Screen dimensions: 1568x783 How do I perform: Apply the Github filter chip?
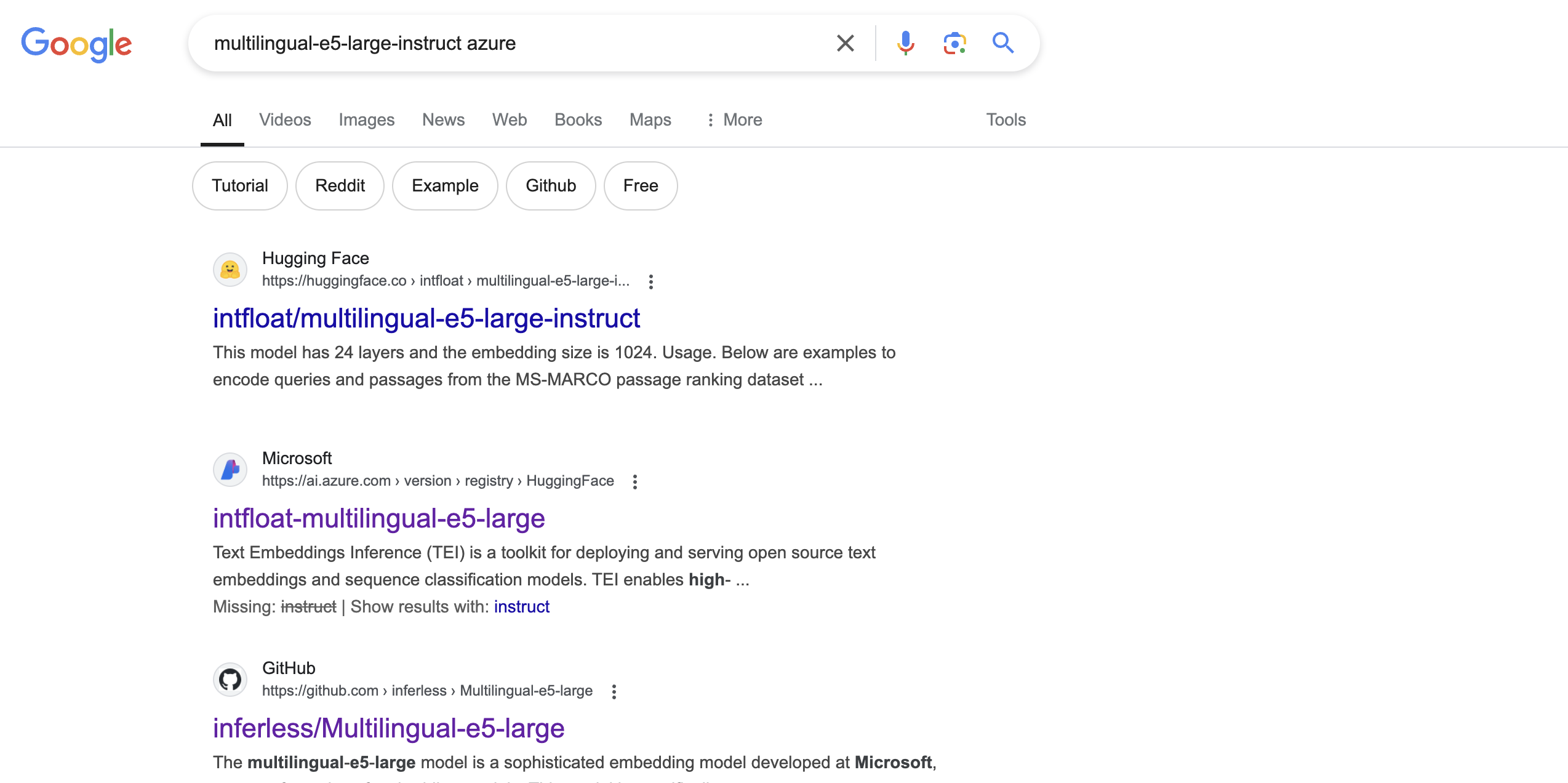point(551,186)
